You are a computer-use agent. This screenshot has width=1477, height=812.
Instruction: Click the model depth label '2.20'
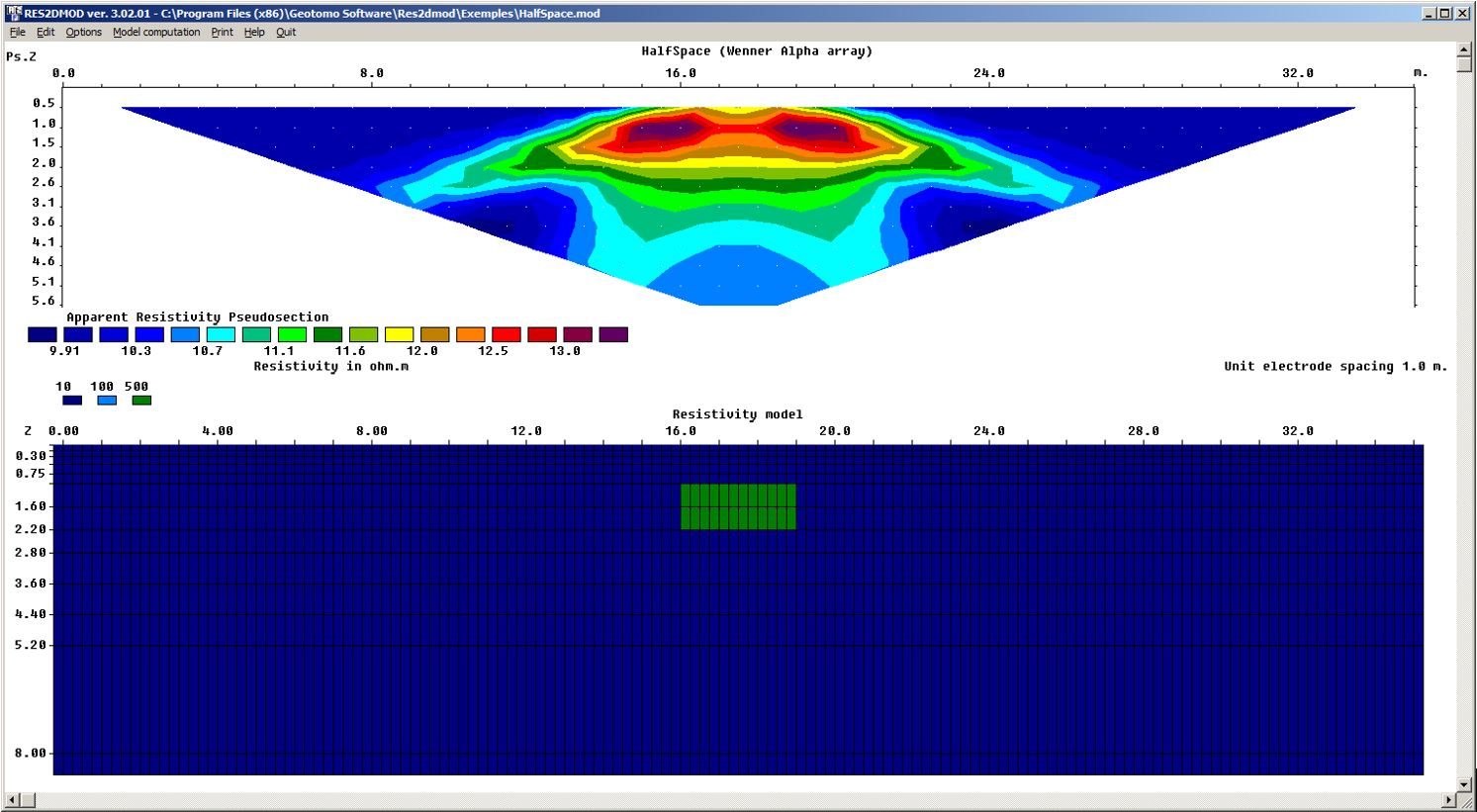tap(31, 529)
